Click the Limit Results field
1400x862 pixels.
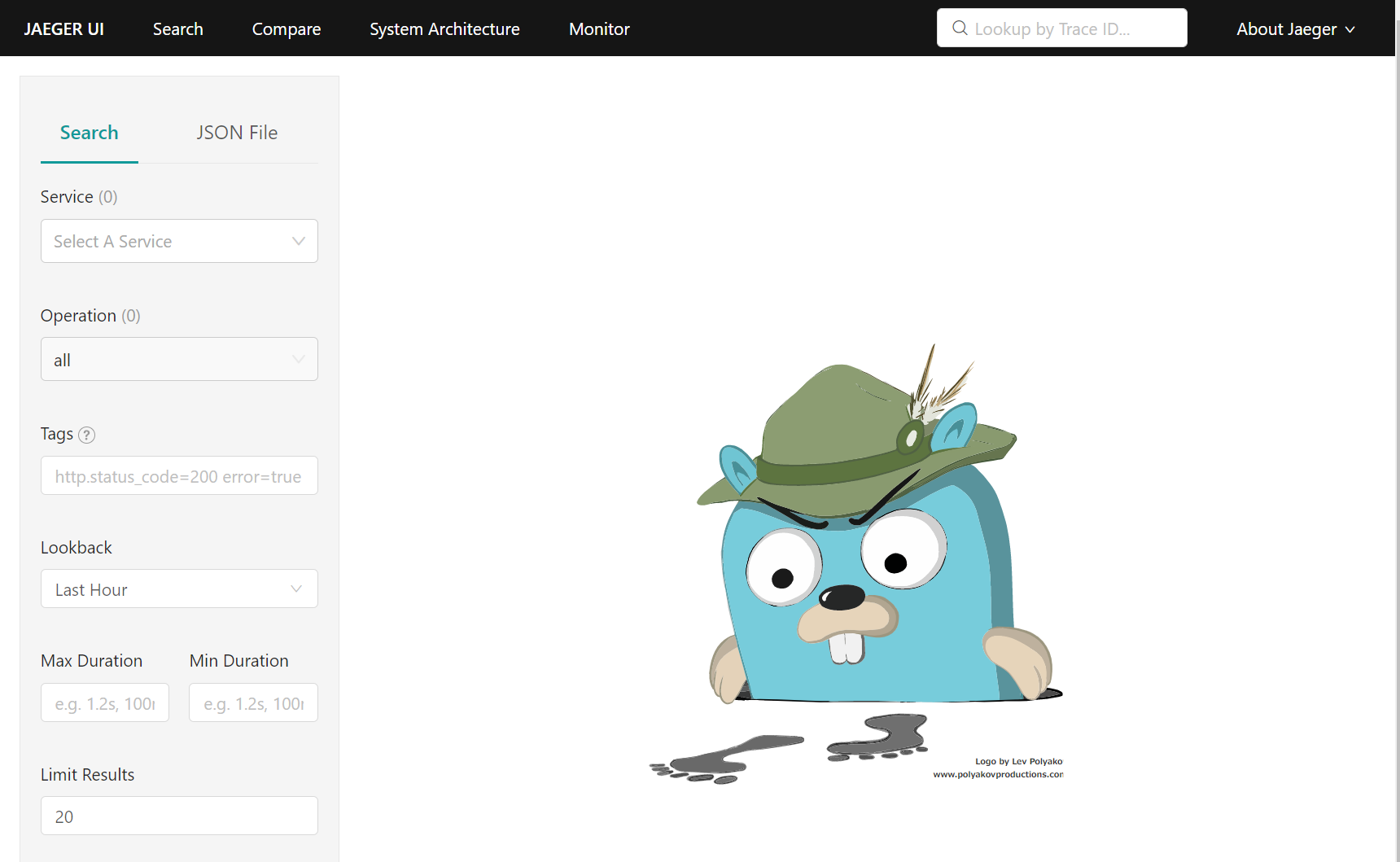(179, 816)
